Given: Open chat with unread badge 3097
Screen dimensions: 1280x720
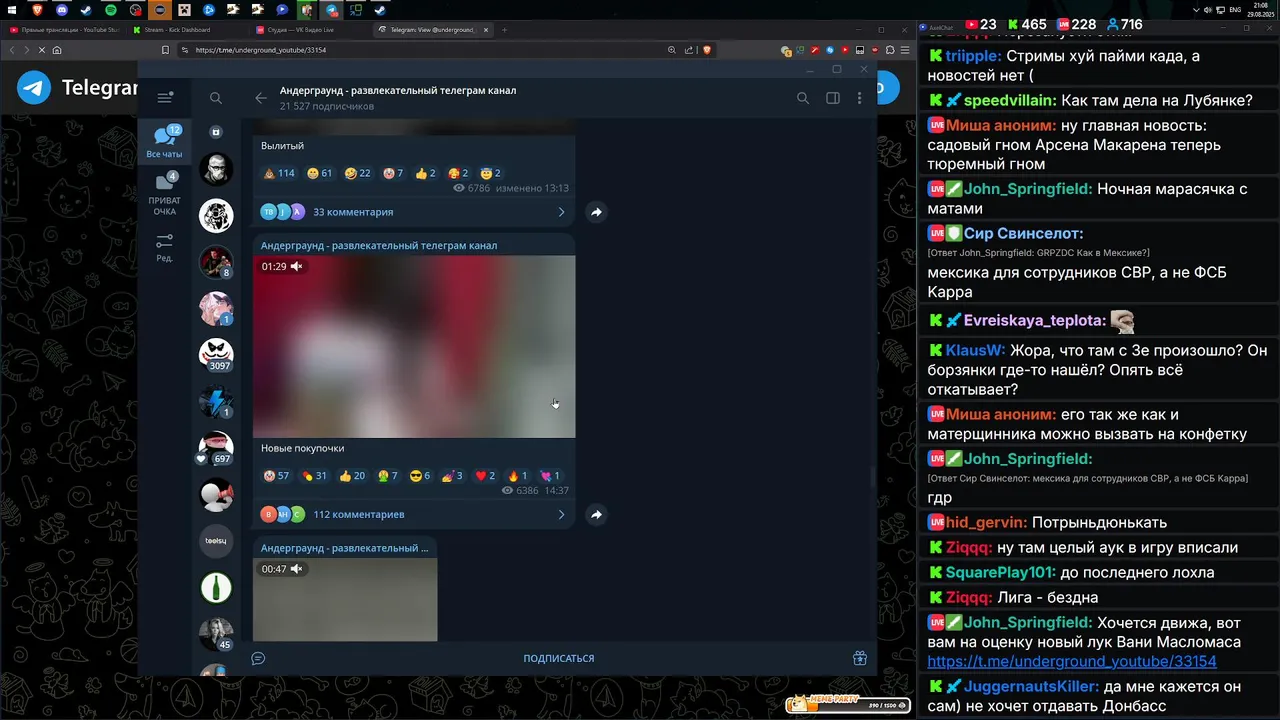Looking at the screenshot, I should coord(216,354).
